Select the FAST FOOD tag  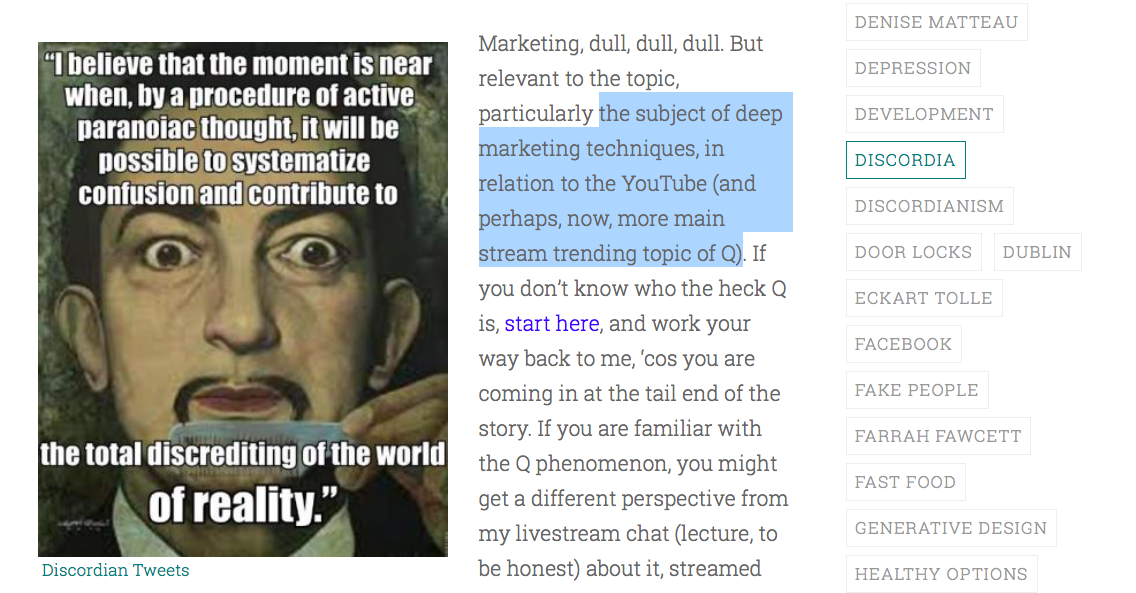coord(905,482)
